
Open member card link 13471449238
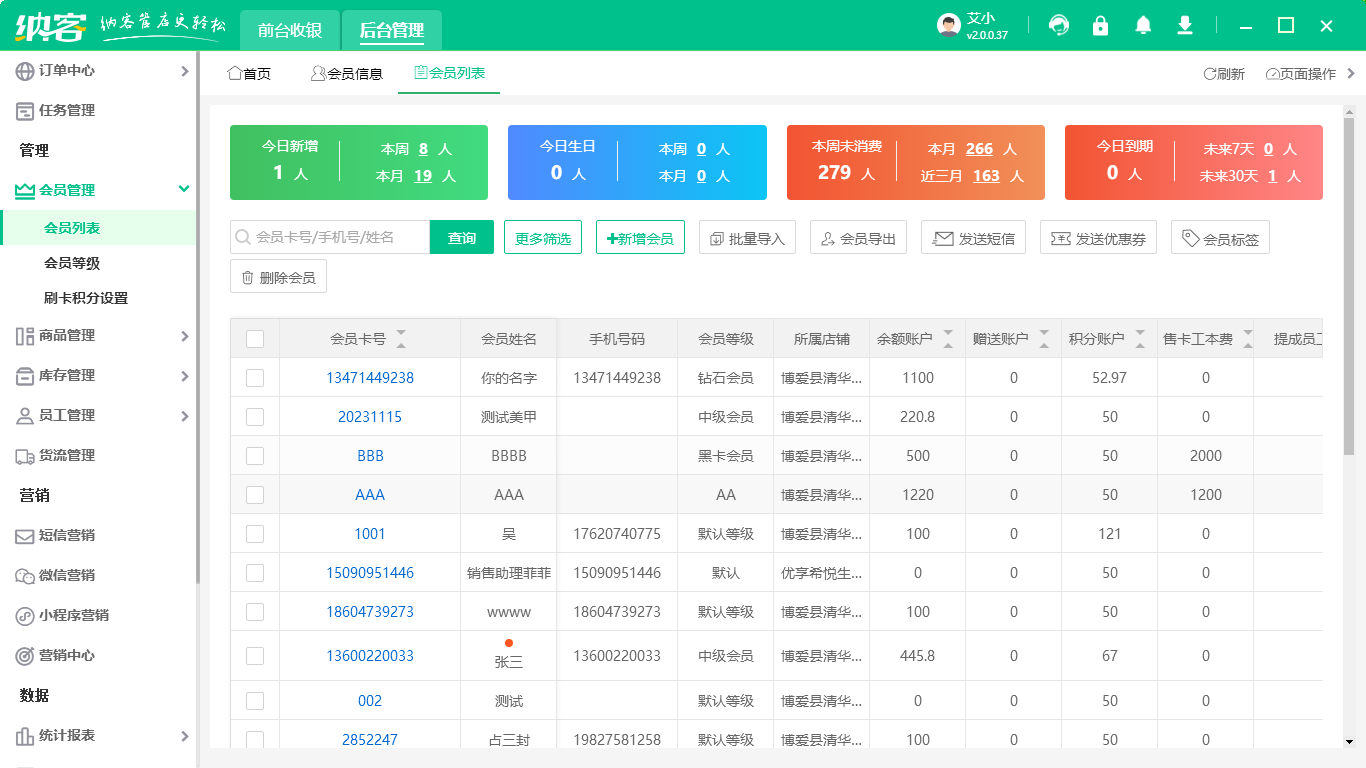(370, 378)
